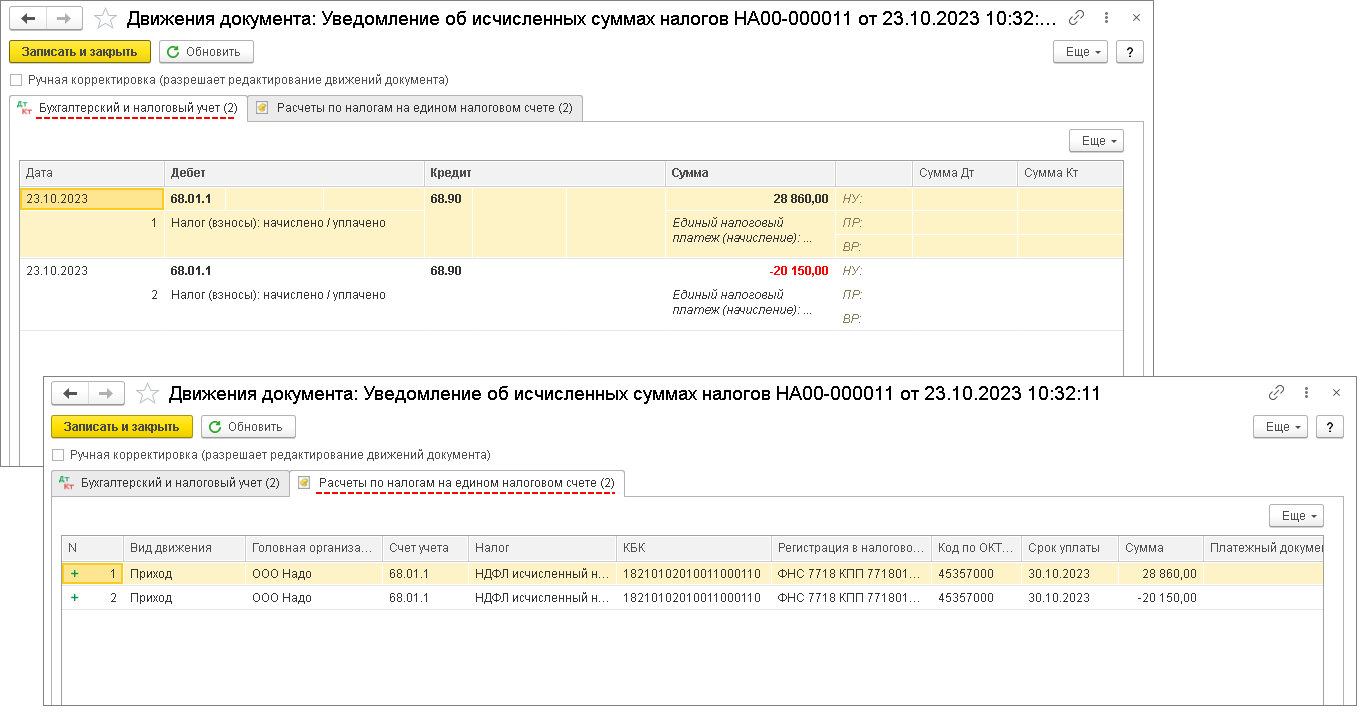Select the date cell 23.10.2023 in the first entry
Viewport: 1363px width, 716px height.
coord(92,199)
